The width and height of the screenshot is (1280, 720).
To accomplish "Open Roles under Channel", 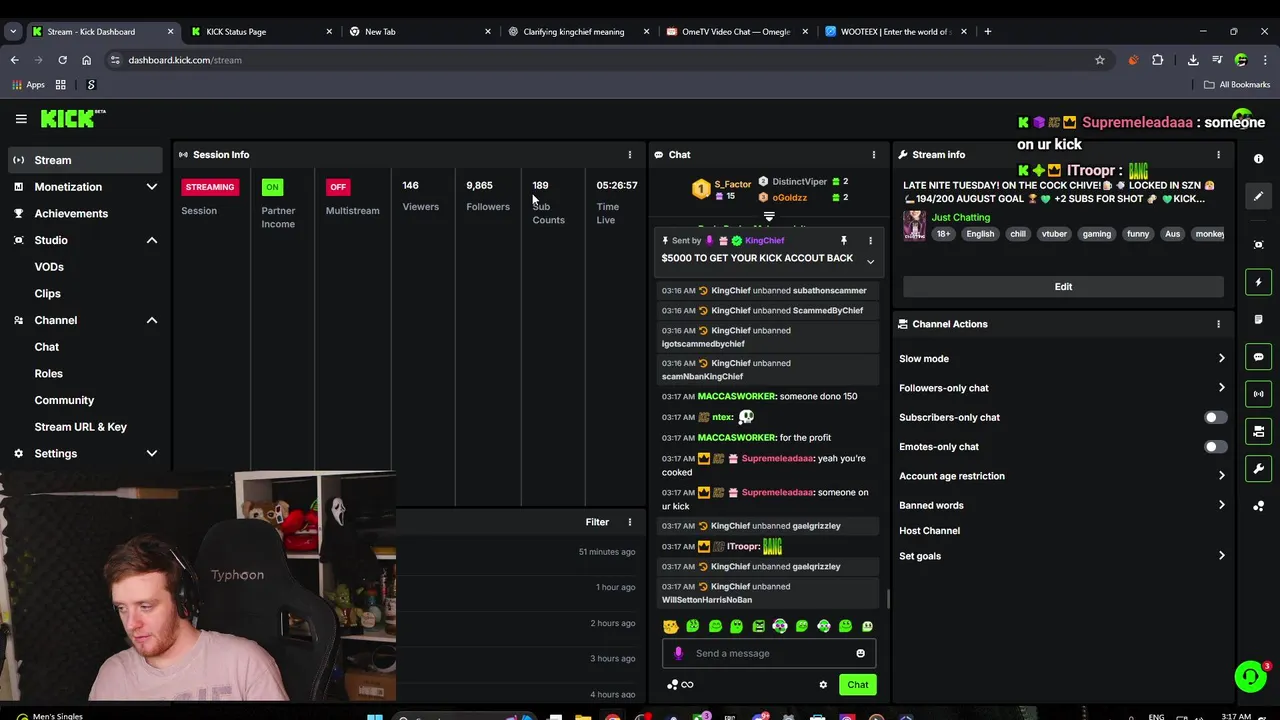I will coord(48,373).
